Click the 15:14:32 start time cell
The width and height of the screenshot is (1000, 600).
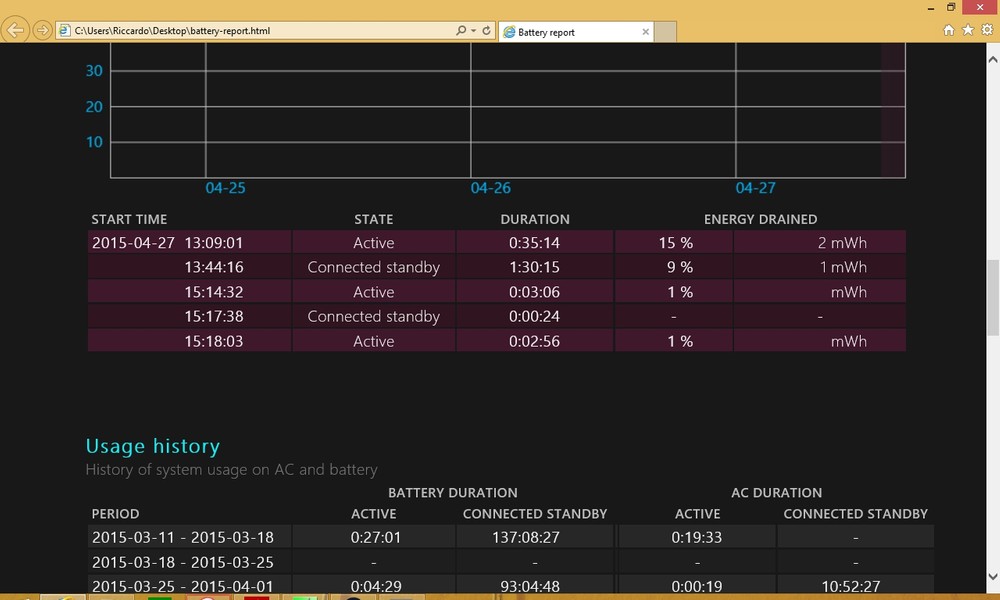point(189,292)
